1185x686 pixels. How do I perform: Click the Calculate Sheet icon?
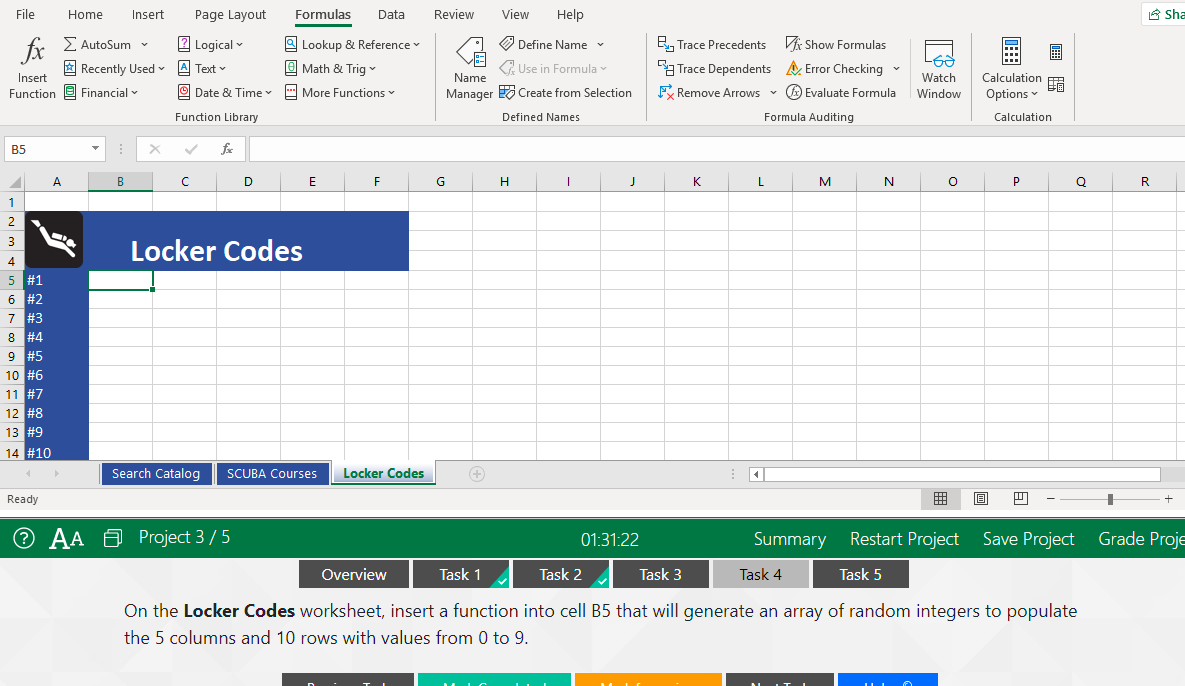(x=1056, y=84)
